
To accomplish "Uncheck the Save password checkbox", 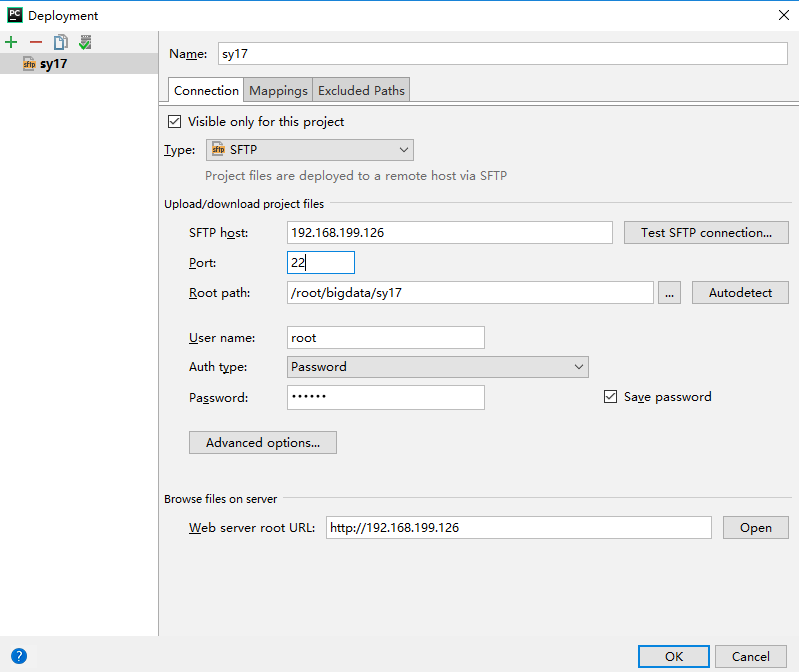I will (x=611, y=397).
